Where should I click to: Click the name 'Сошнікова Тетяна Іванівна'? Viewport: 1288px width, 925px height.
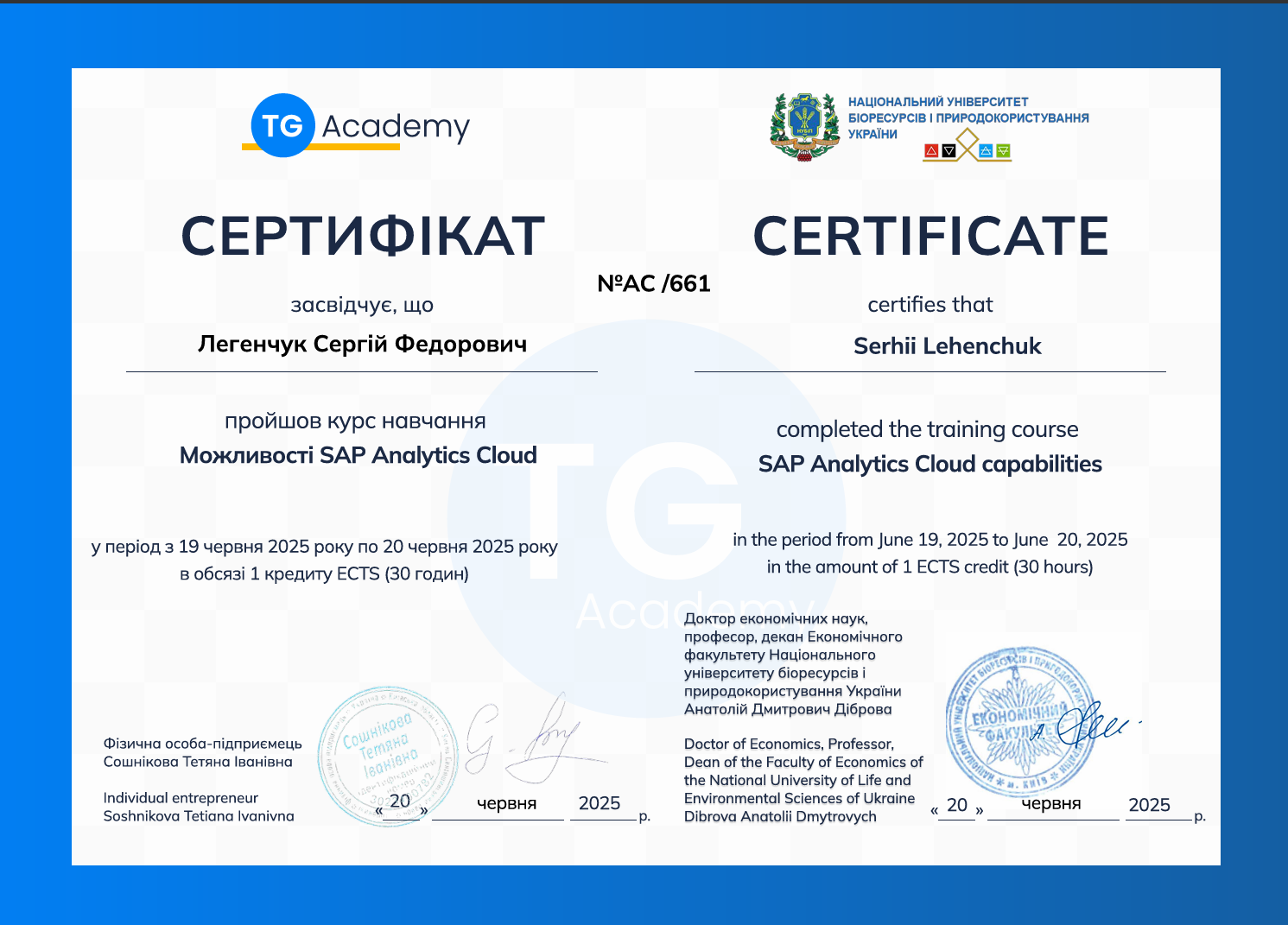coord(198,762)
